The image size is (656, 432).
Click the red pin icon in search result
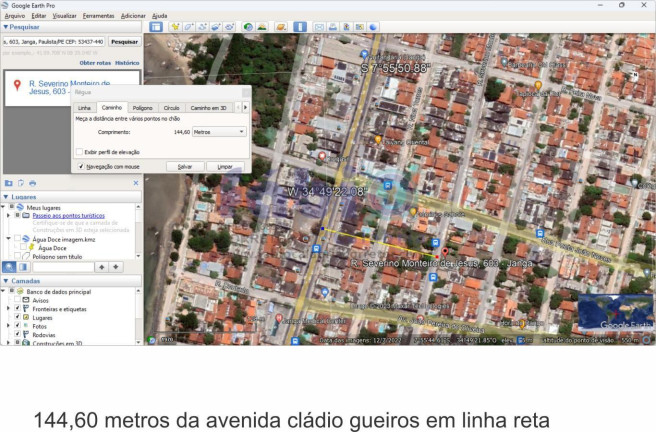coord(17,85)
